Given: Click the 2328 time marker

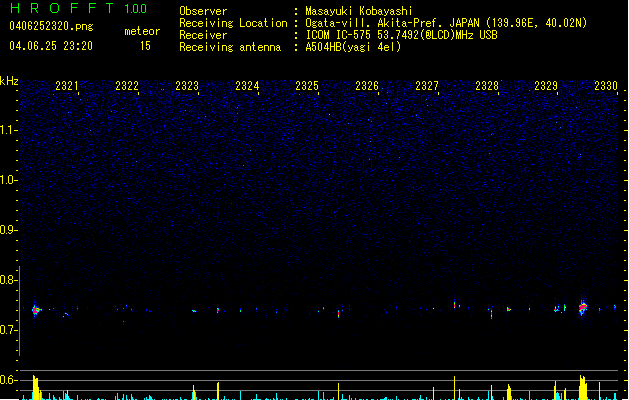Looking at the screenshot, I should [x=487, y=86].
